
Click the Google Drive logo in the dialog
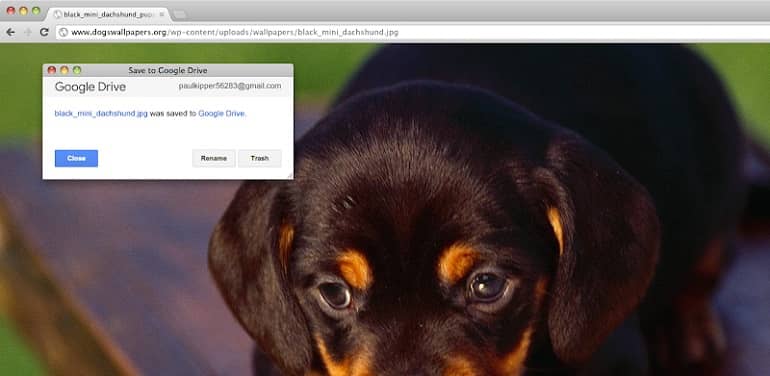pyautogui.click(x=90, y=87)
